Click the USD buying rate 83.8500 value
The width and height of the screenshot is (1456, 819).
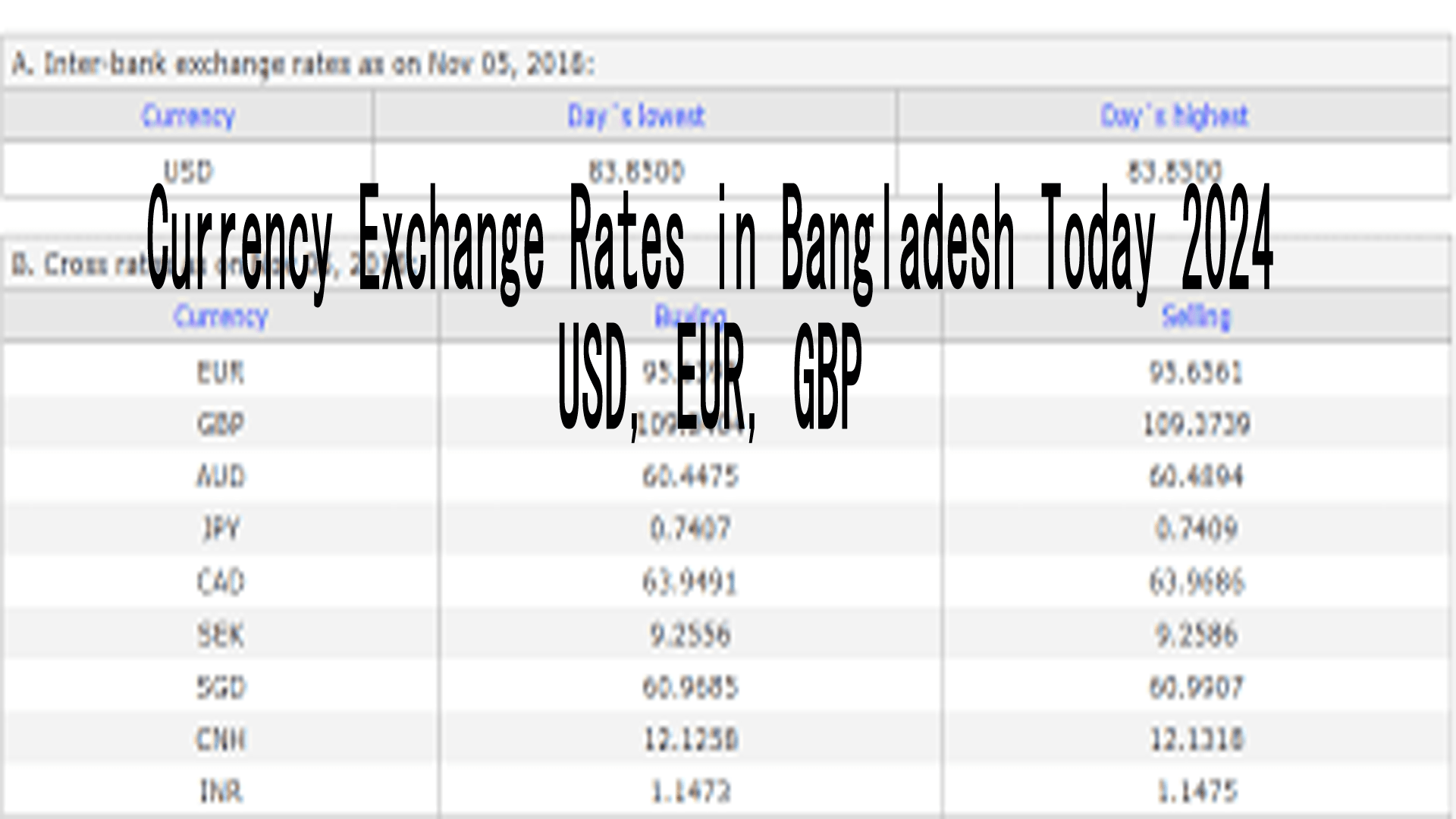click(x=635, y=171)
